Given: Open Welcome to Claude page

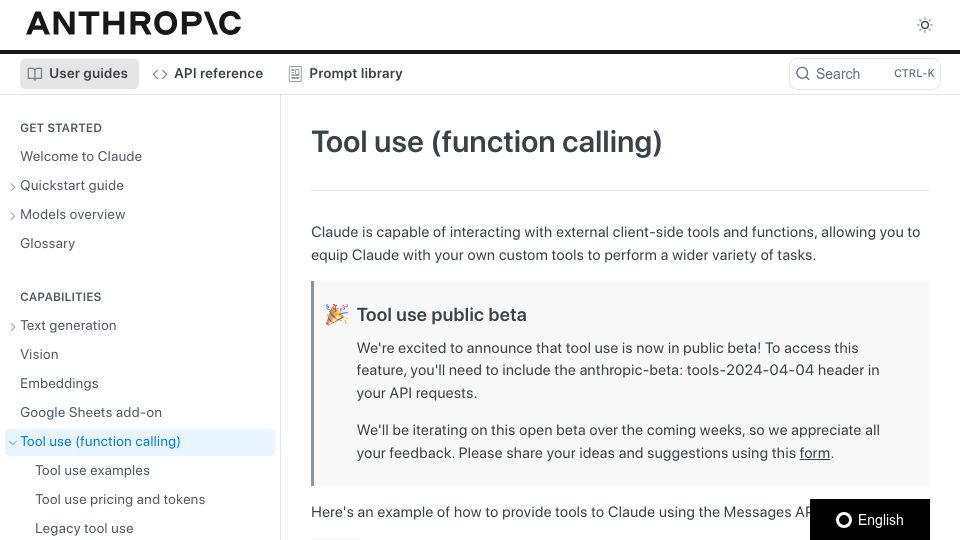Looking at the screenshot, I should pos(81,156).
